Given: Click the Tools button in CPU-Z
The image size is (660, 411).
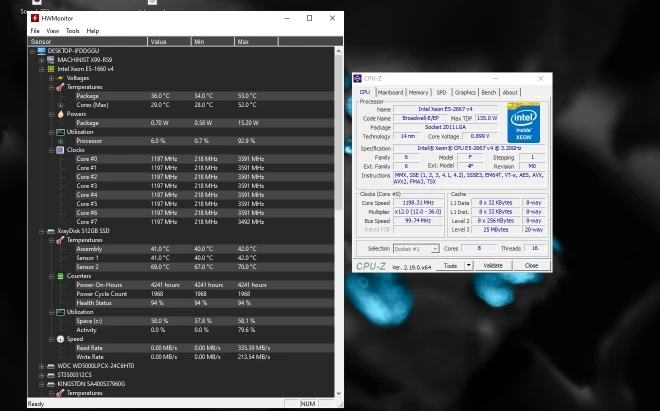Looking at the screenshot, I should click(x=450, y=266).
